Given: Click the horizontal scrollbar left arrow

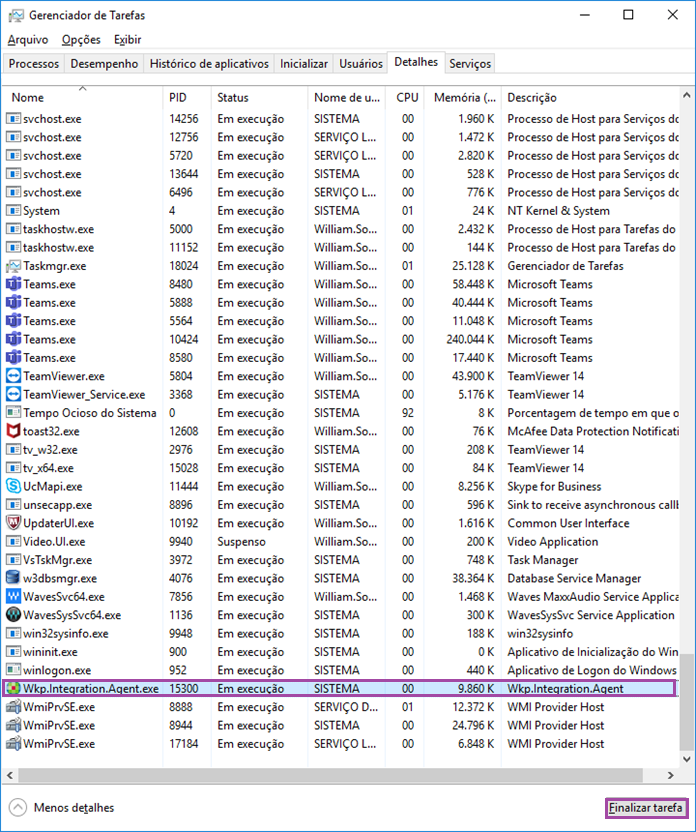Looking at the screenshot, I should (10, 775).
